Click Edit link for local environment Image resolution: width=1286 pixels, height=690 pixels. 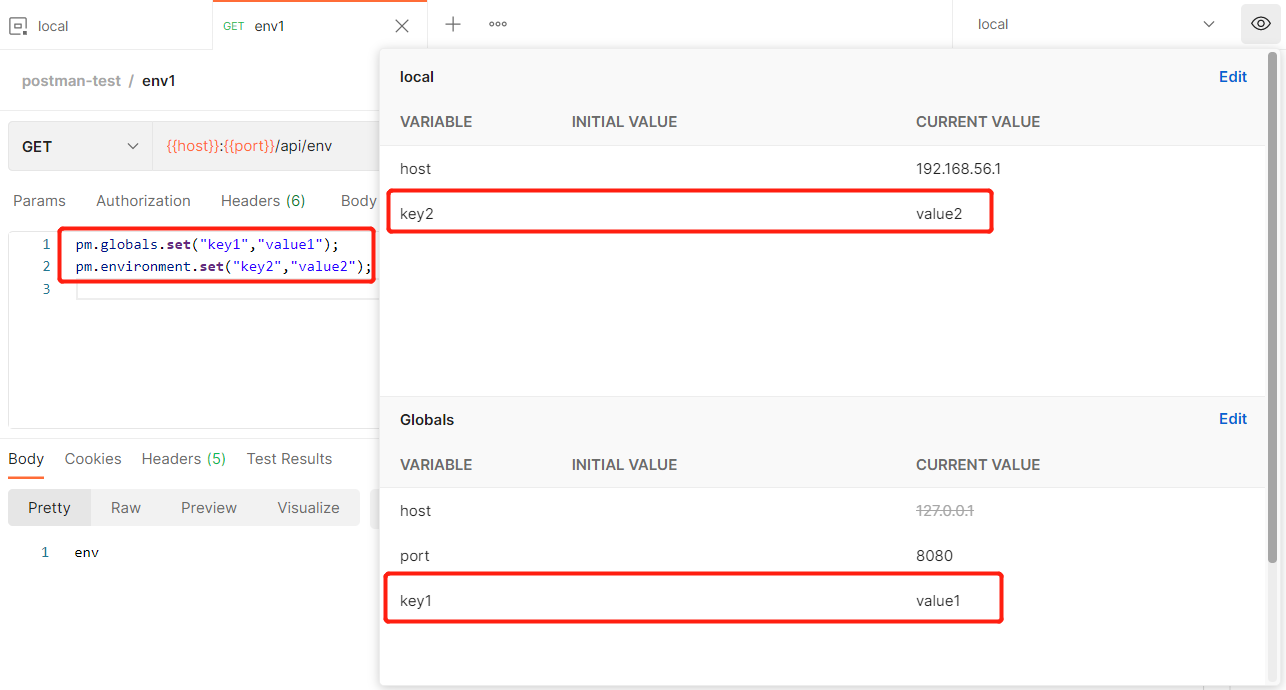pos(1233,77)
